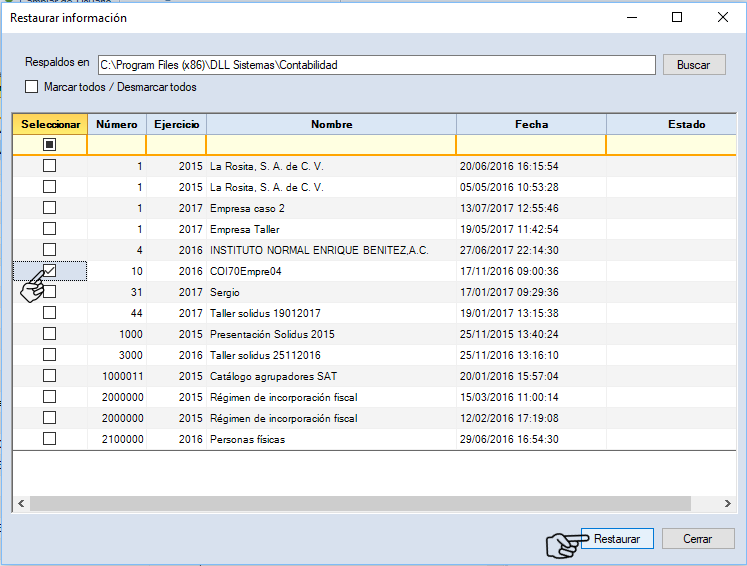The width and height of the screenshot is (747, 566).
Task: Click the Respaldos en path field
Action: [x=375, y=65]
